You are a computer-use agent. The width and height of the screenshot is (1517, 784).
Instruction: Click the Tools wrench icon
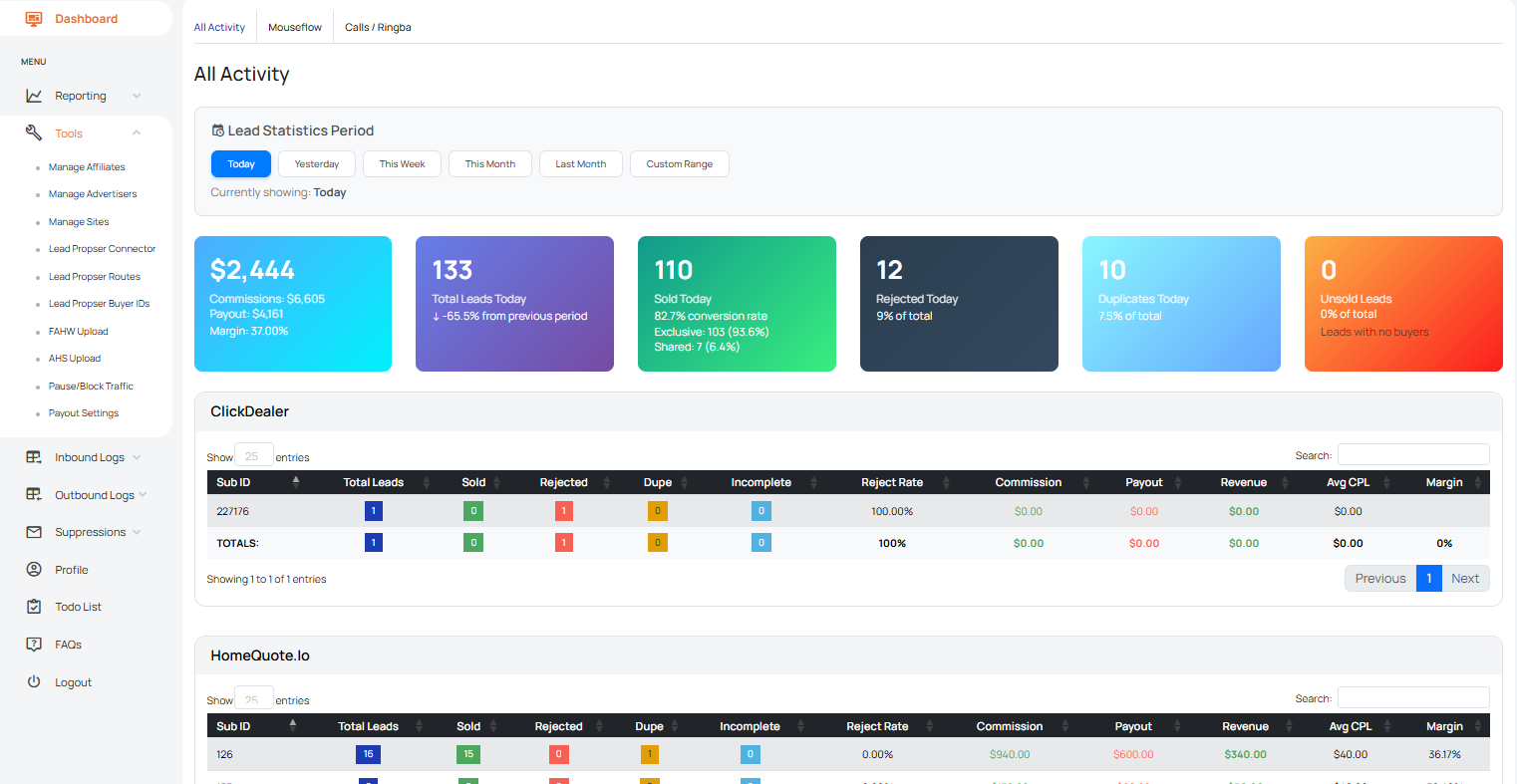[34, 133]
